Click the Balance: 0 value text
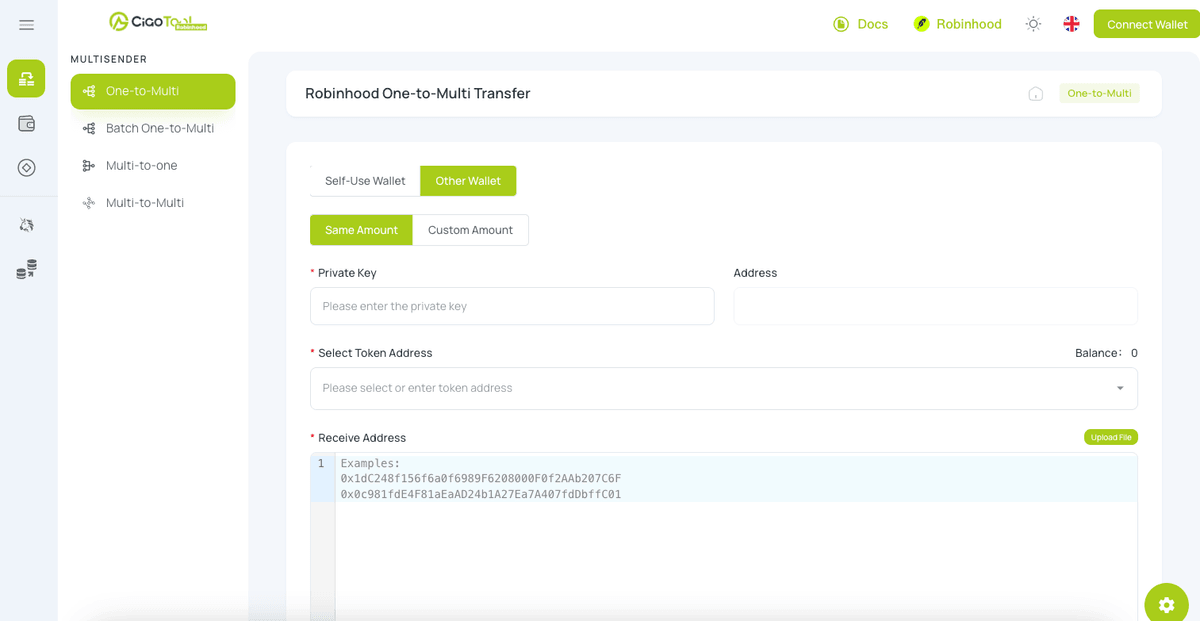Image resolution: width=1200 pixels, height=621 pixels. pos(1106,353)
